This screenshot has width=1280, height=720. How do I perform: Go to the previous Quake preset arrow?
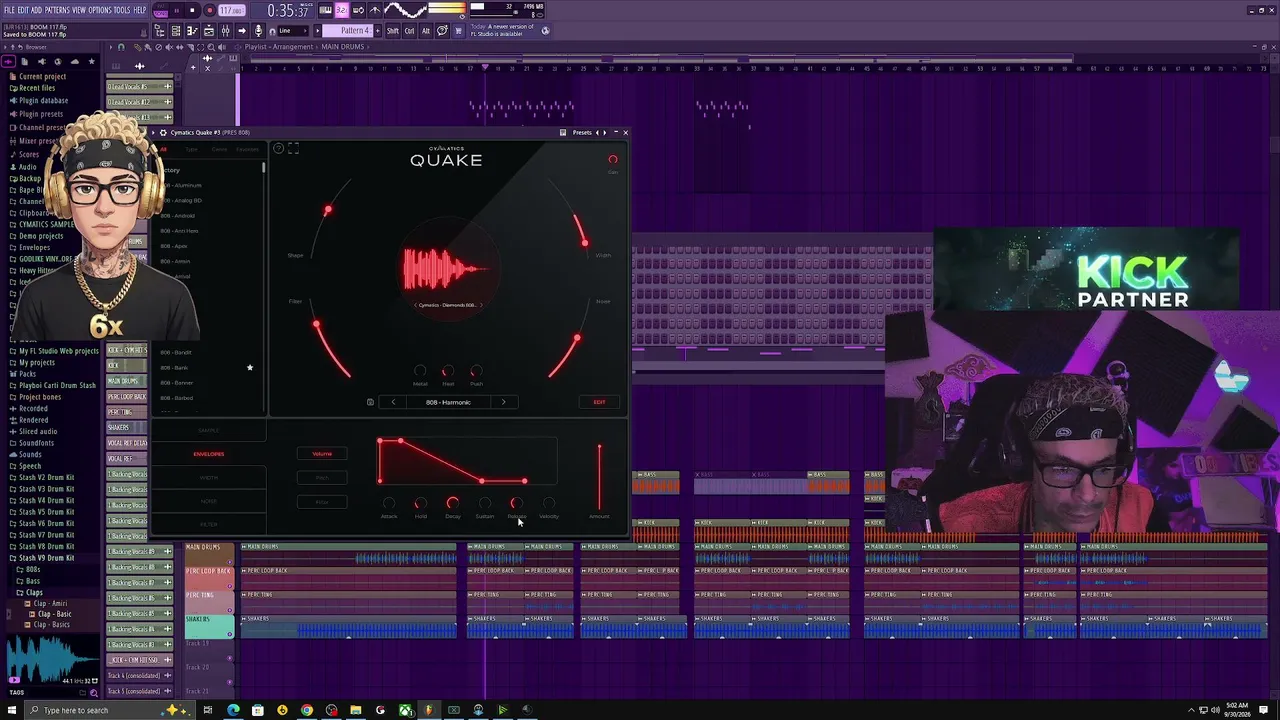393,402
